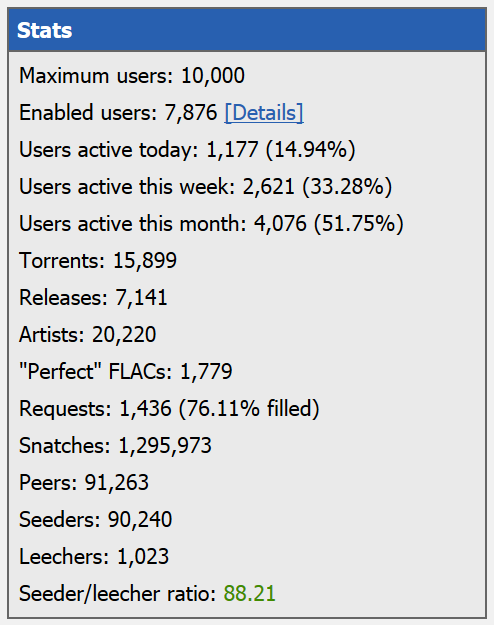This screenshot has width=494, height=625.
Task: Select the Maximum users: 10,000 line
Action: point(132,75)
